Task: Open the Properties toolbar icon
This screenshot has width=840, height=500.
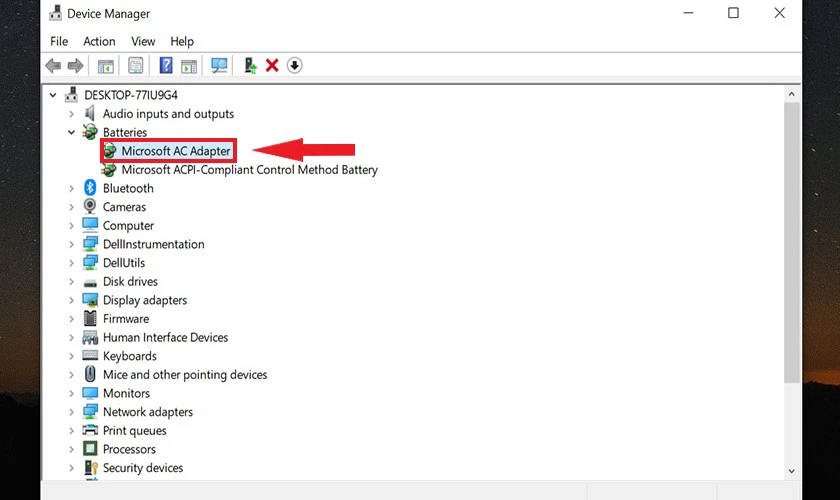Action: tap(136, 66)
